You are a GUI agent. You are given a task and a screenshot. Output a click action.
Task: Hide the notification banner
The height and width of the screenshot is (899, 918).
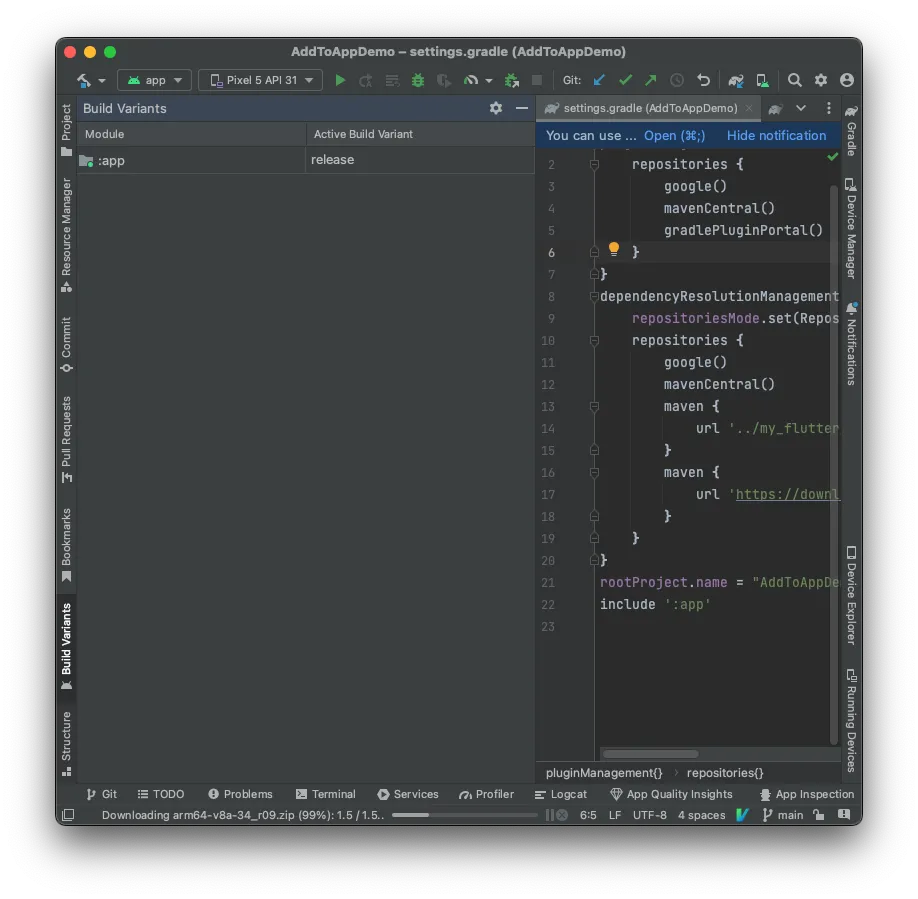[777, 135]
